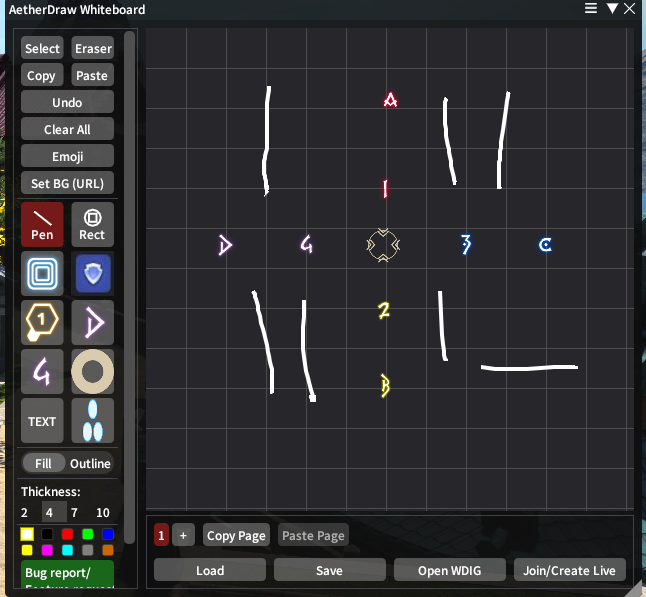Pick the yellow color swatch
The width and height of the screenshot is (646, 597).
click(x=27, y=550)
